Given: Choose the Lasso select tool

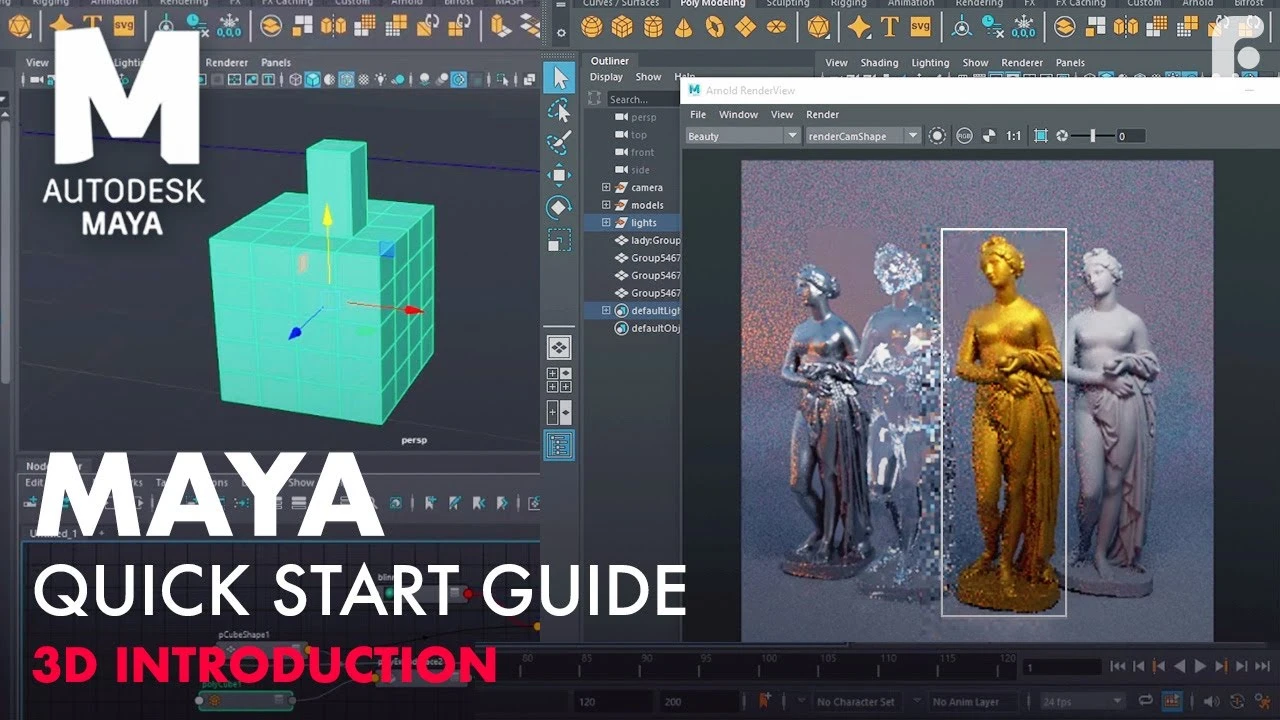Looking at the screenshot, I should pyautogui.click(x=559, y=110).
